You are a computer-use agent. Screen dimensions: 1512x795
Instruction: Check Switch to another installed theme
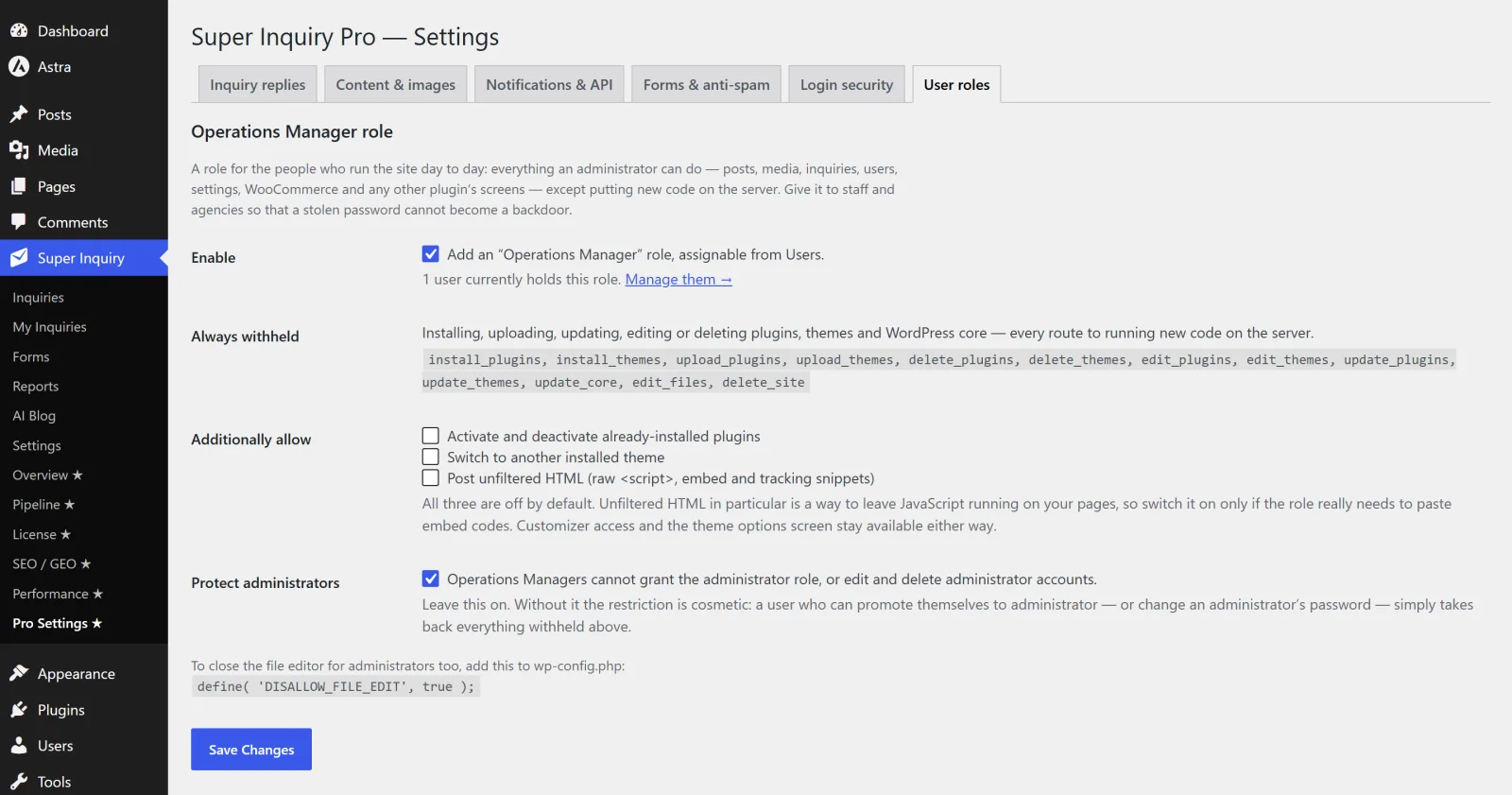pos(430,457)
